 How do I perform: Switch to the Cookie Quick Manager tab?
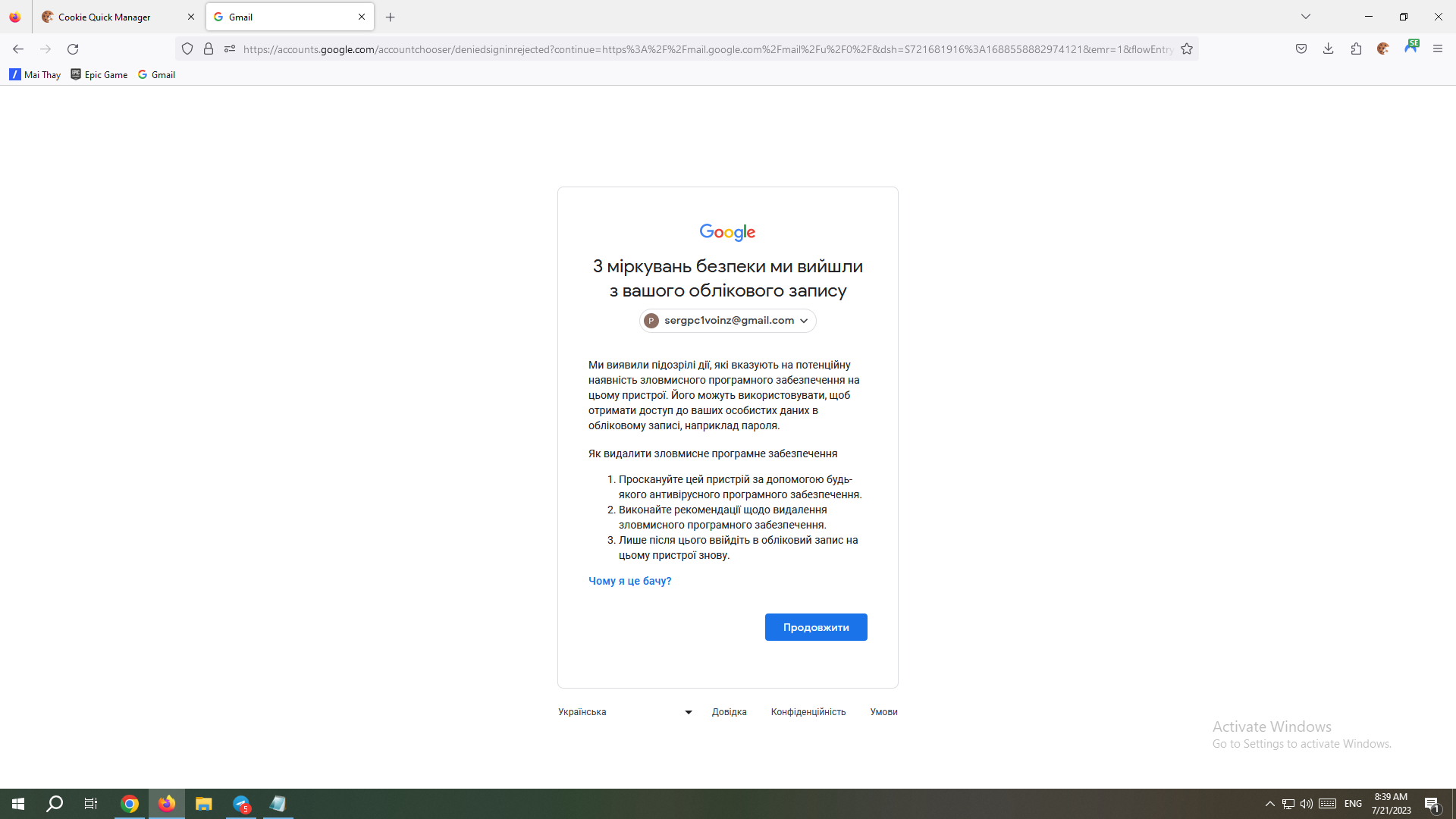[x=118, y=17]
